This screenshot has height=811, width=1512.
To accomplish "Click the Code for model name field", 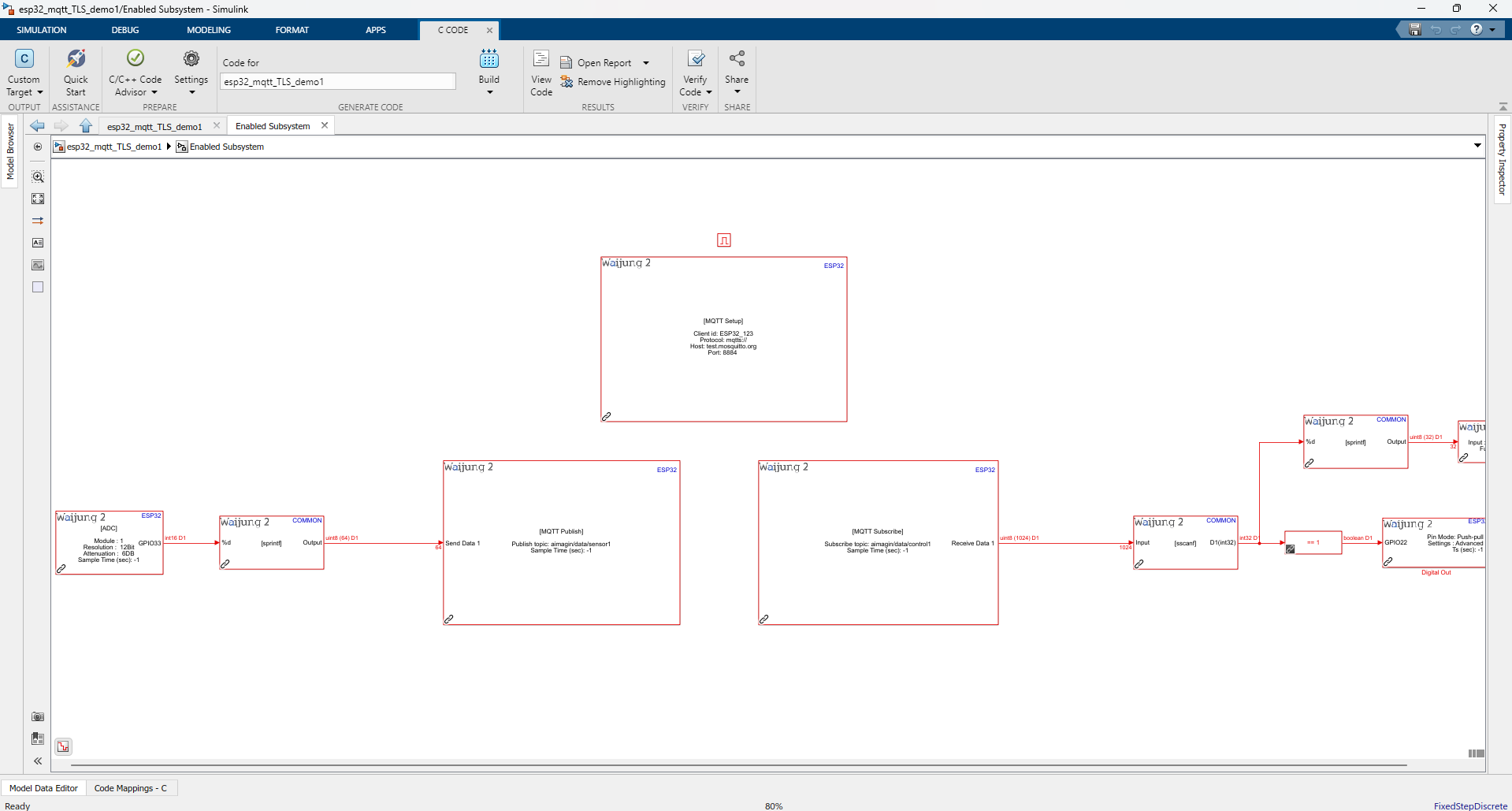I will [x=337, y=81].
